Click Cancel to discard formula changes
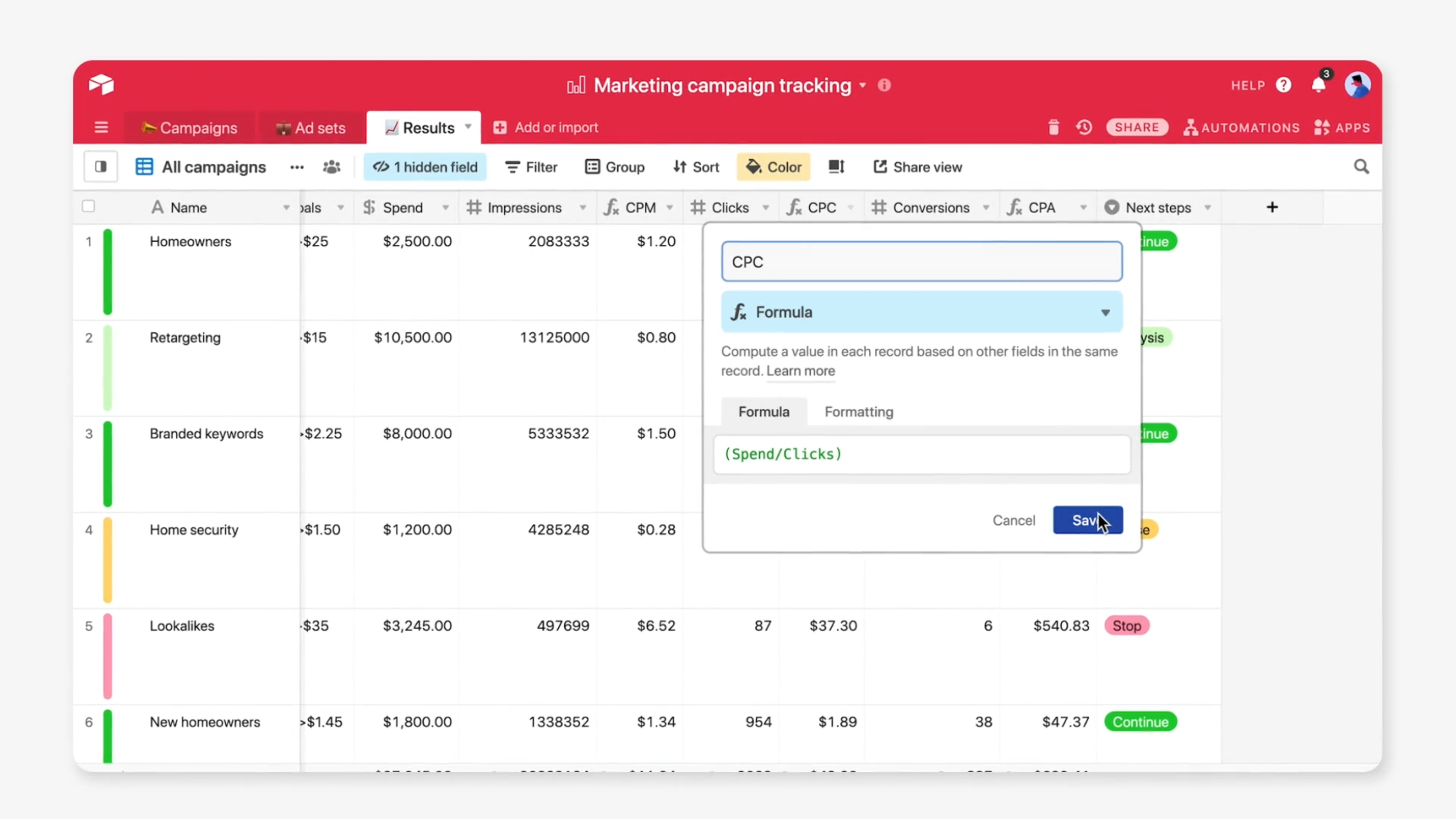 tap(1014, 520)
